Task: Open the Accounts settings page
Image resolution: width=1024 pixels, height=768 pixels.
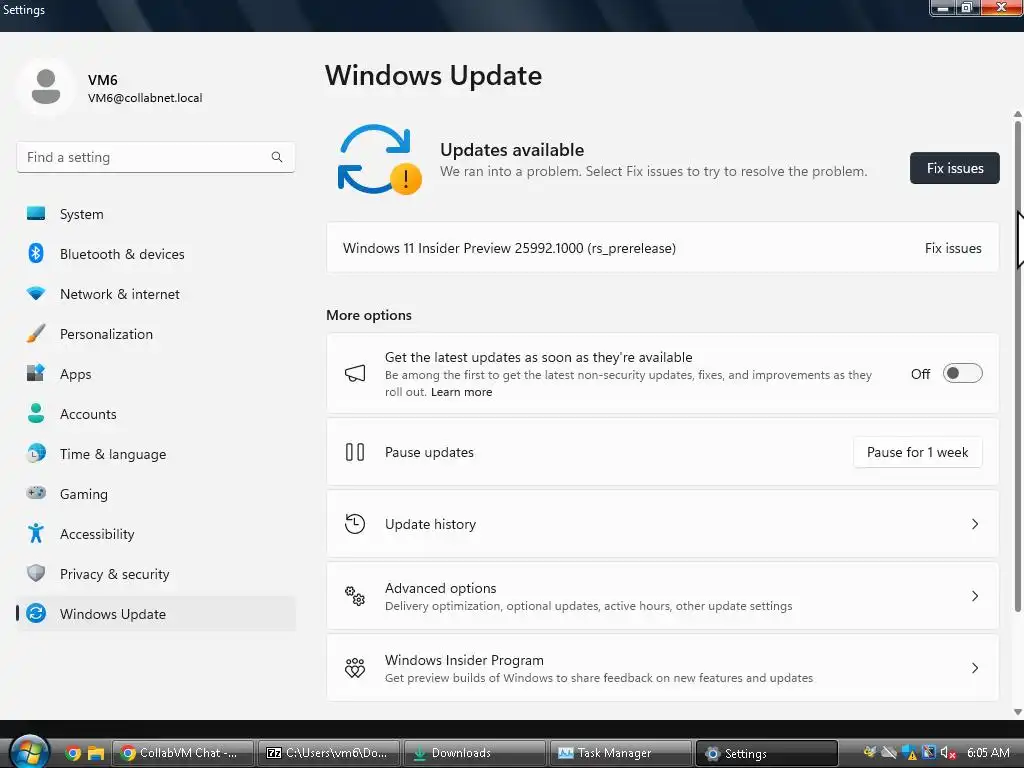Action: (155, 414)
